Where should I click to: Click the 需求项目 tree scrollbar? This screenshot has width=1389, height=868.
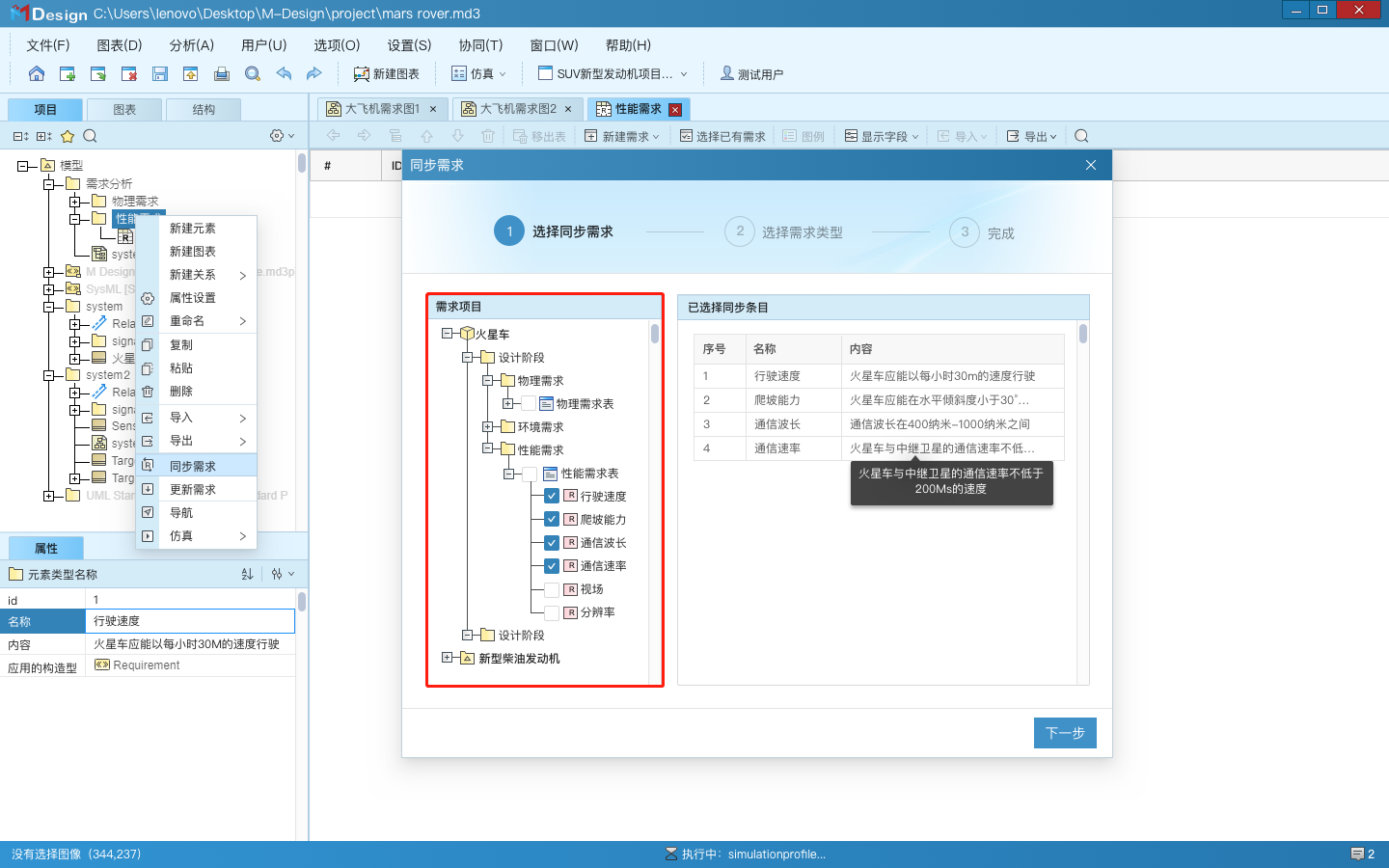(x=655, y=334)
